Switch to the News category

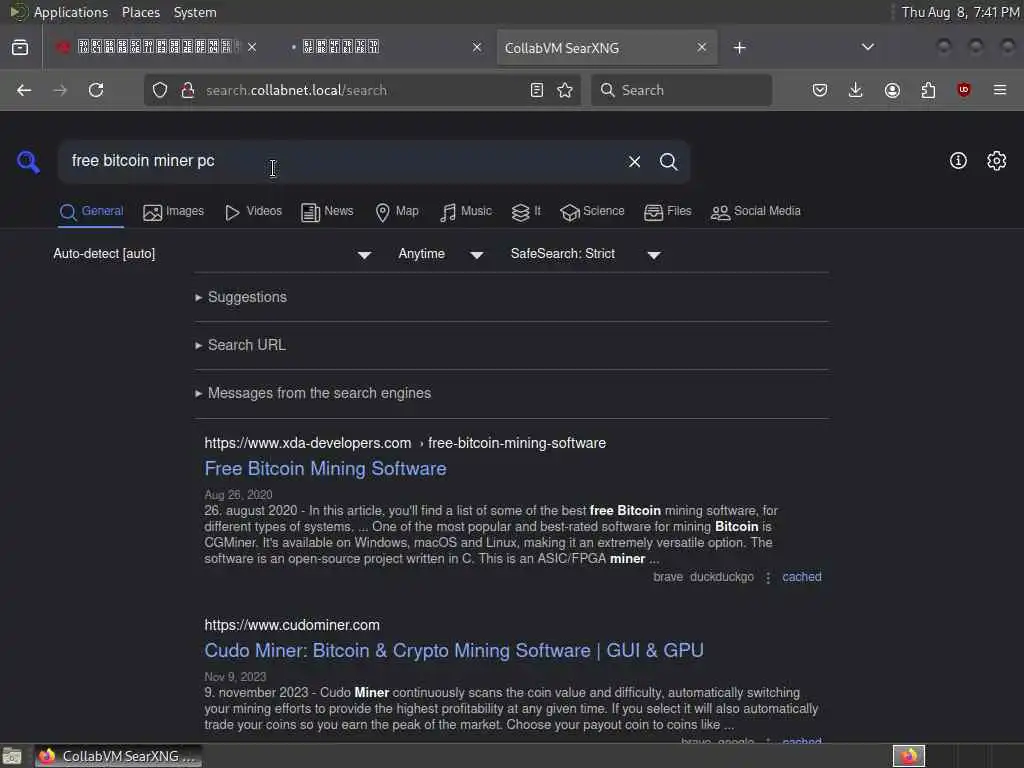click(x=327, y=212)
